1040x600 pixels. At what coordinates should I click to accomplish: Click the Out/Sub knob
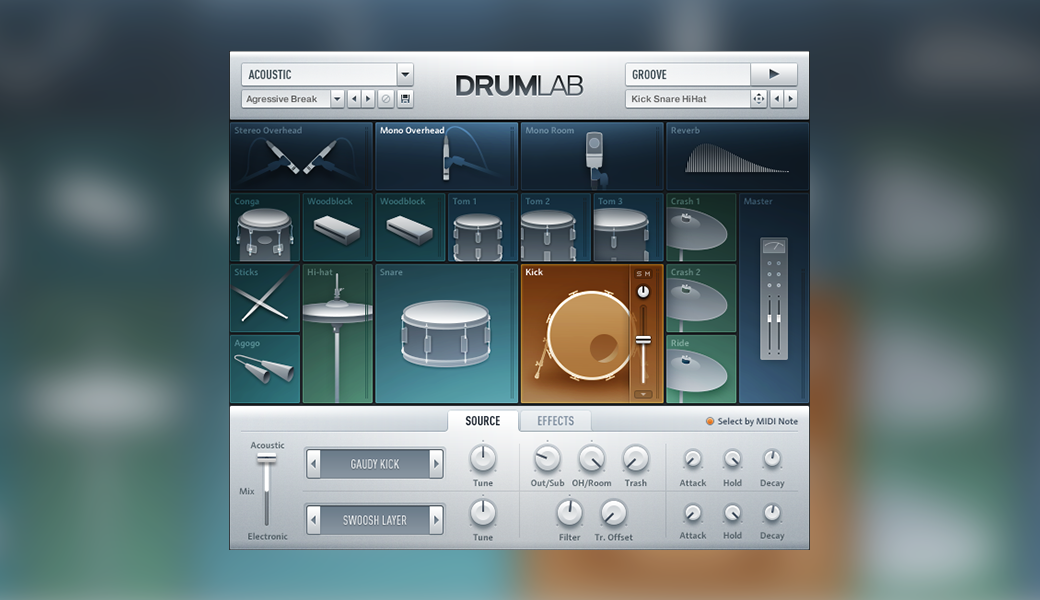tap(547, 458)
